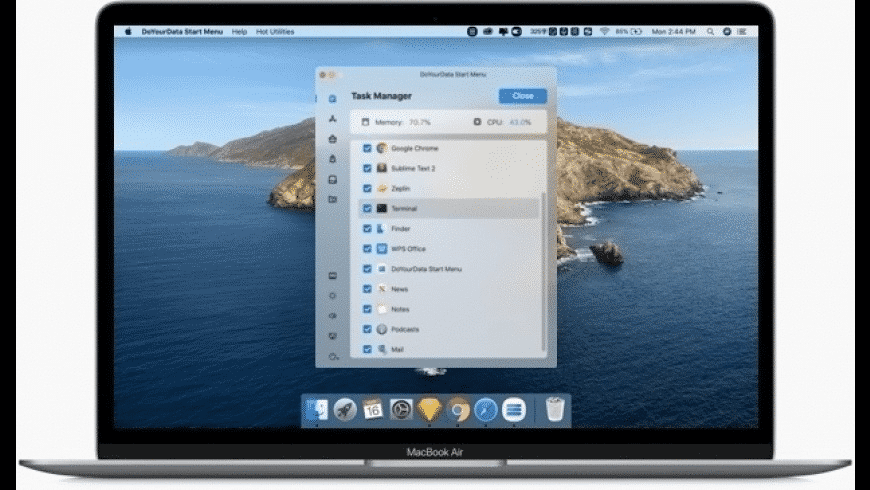Launch Safari from the Dock
Viewport: 870px width, 490px height.
[486, 410]
